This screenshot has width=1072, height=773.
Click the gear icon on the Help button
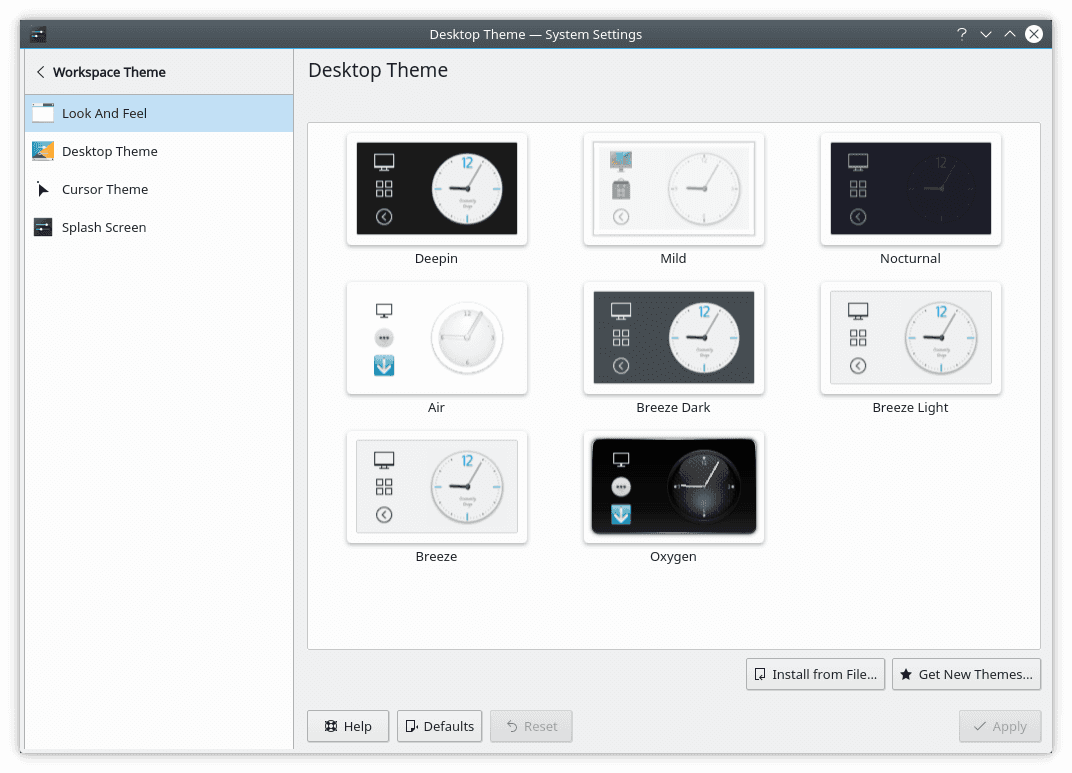[x=330, y=726]
